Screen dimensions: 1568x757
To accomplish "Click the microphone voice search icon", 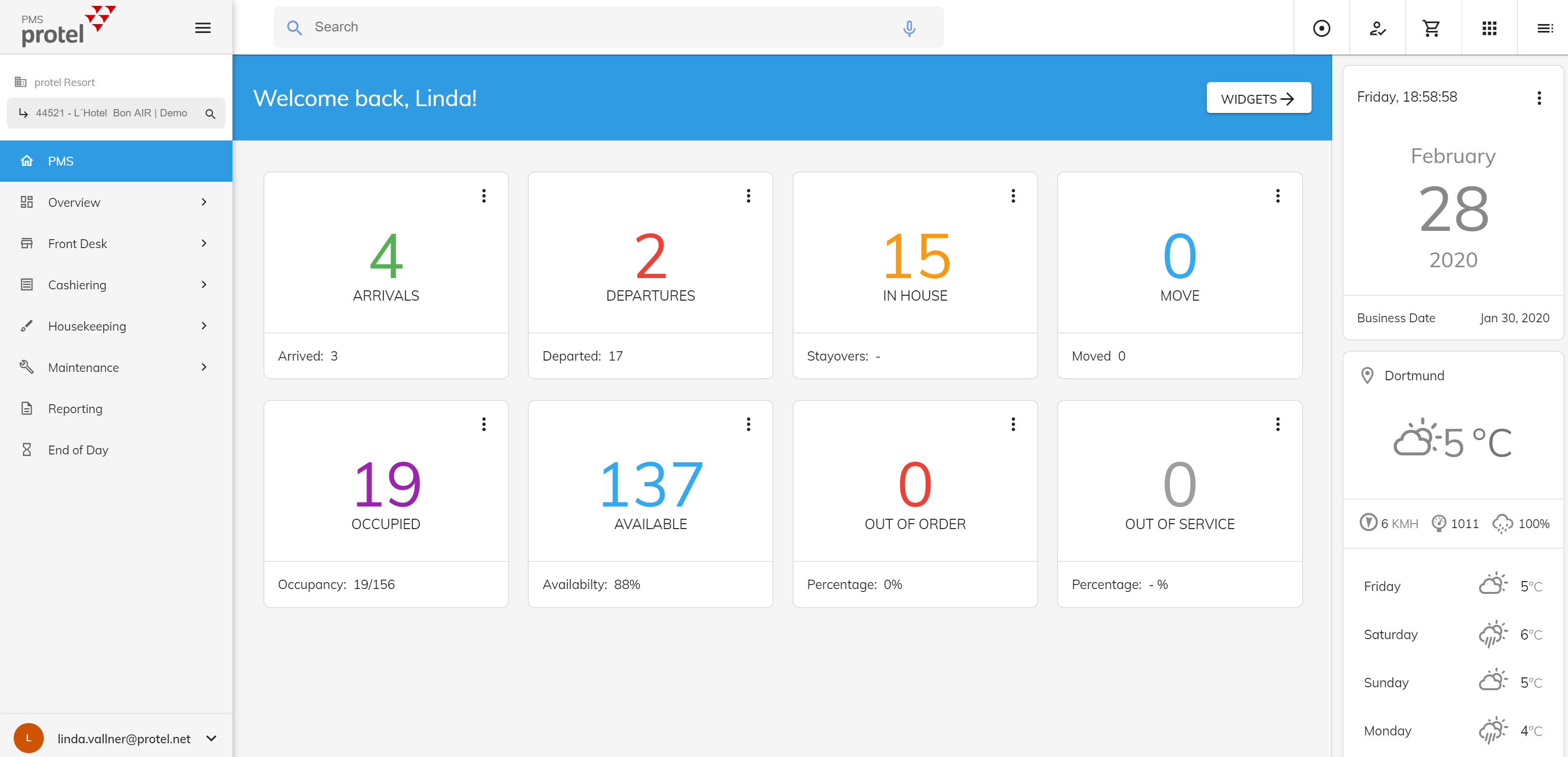I will click(909, 28).
